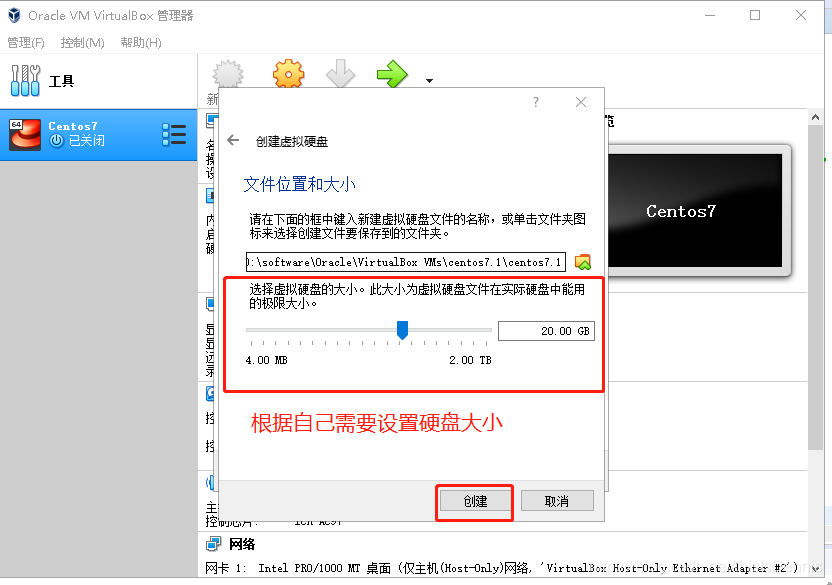Click the 取消 button to cancel

click(x=557, y=500)
